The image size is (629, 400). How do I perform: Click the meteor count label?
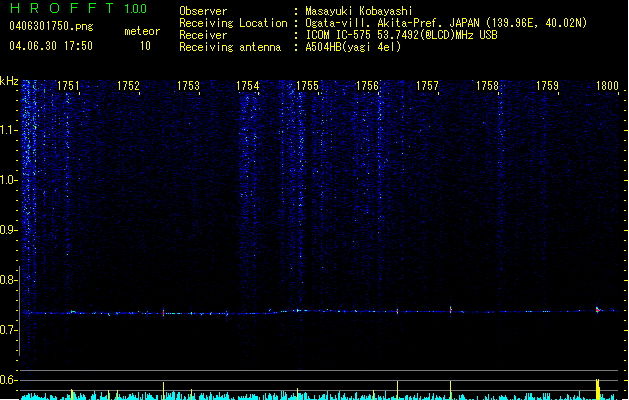click(x=142, y=31)
